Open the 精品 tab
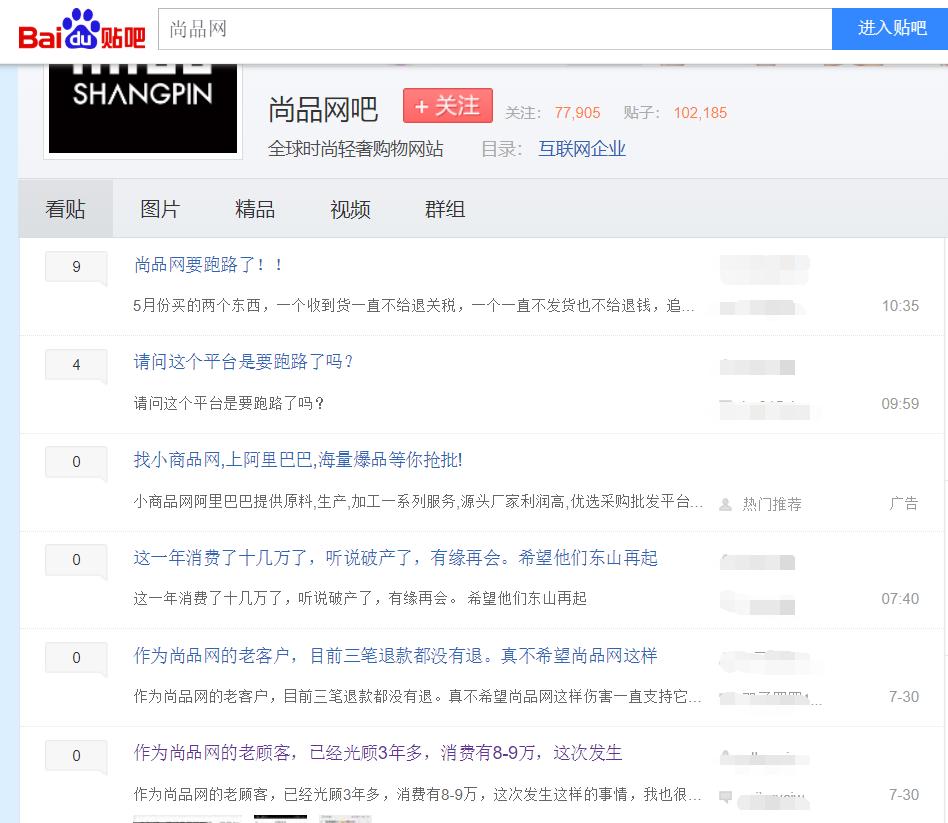 pos(255,209)
